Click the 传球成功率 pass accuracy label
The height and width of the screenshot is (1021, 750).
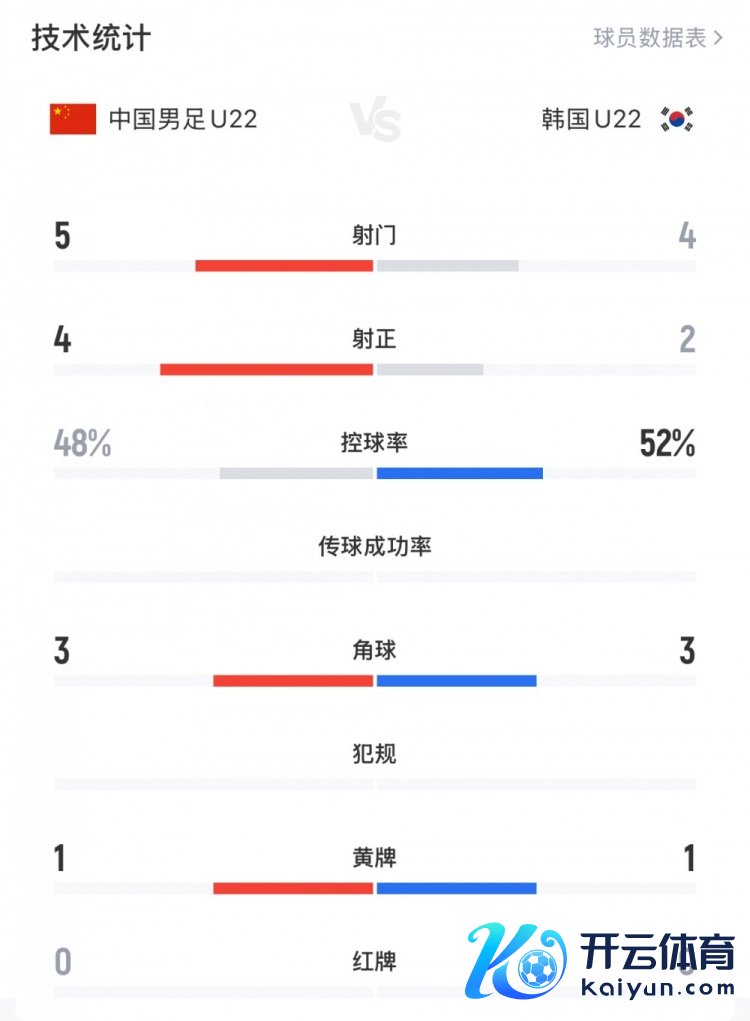(374, 547)
